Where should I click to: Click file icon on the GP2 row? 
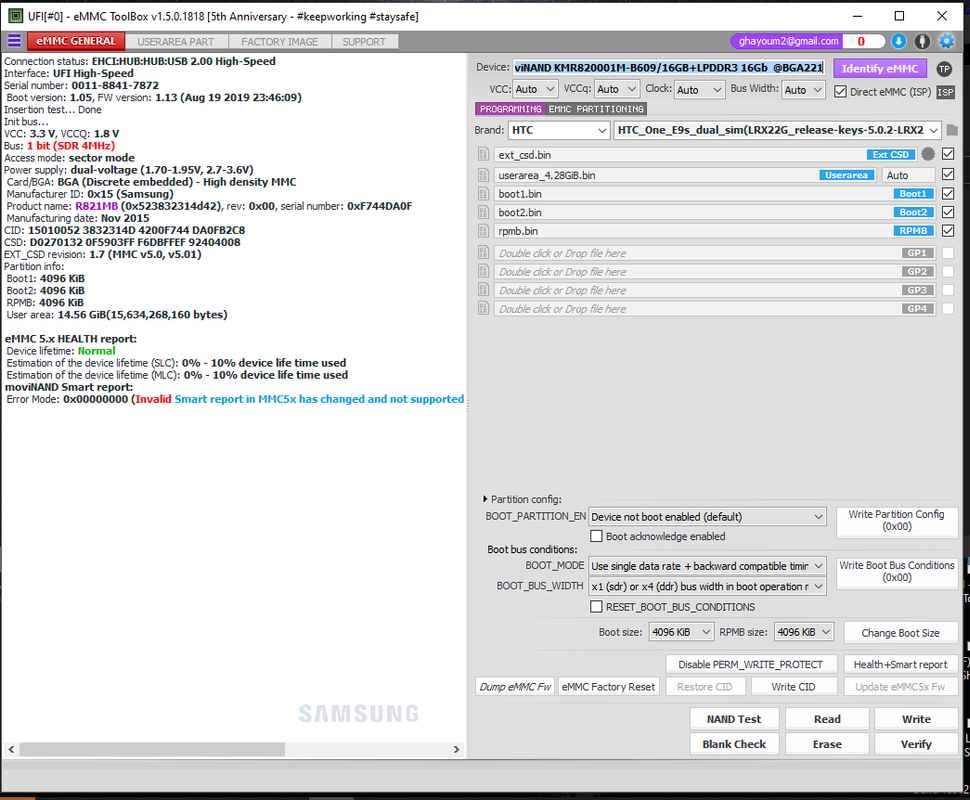click(484, 272)
